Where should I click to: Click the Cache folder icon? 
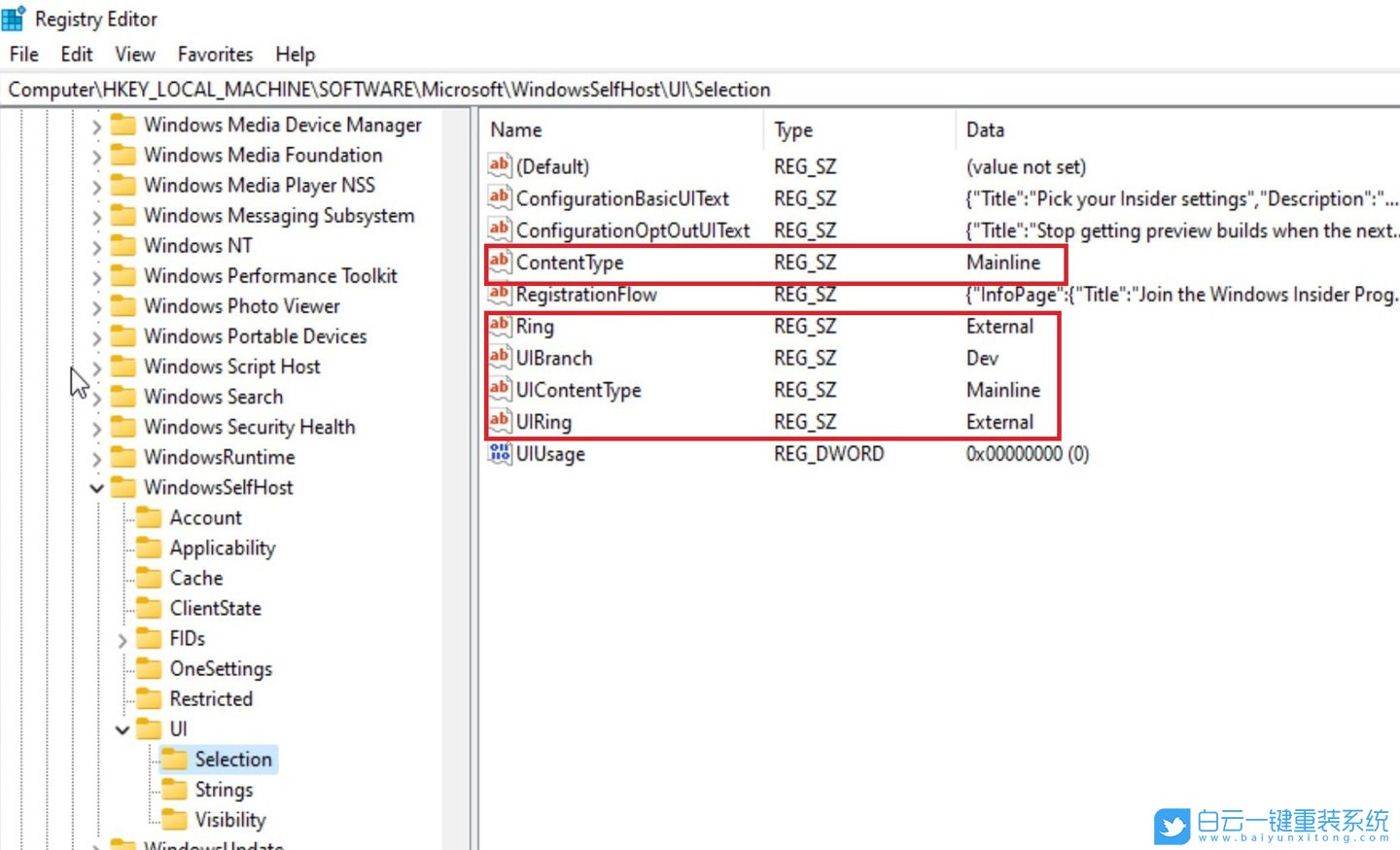149,578
